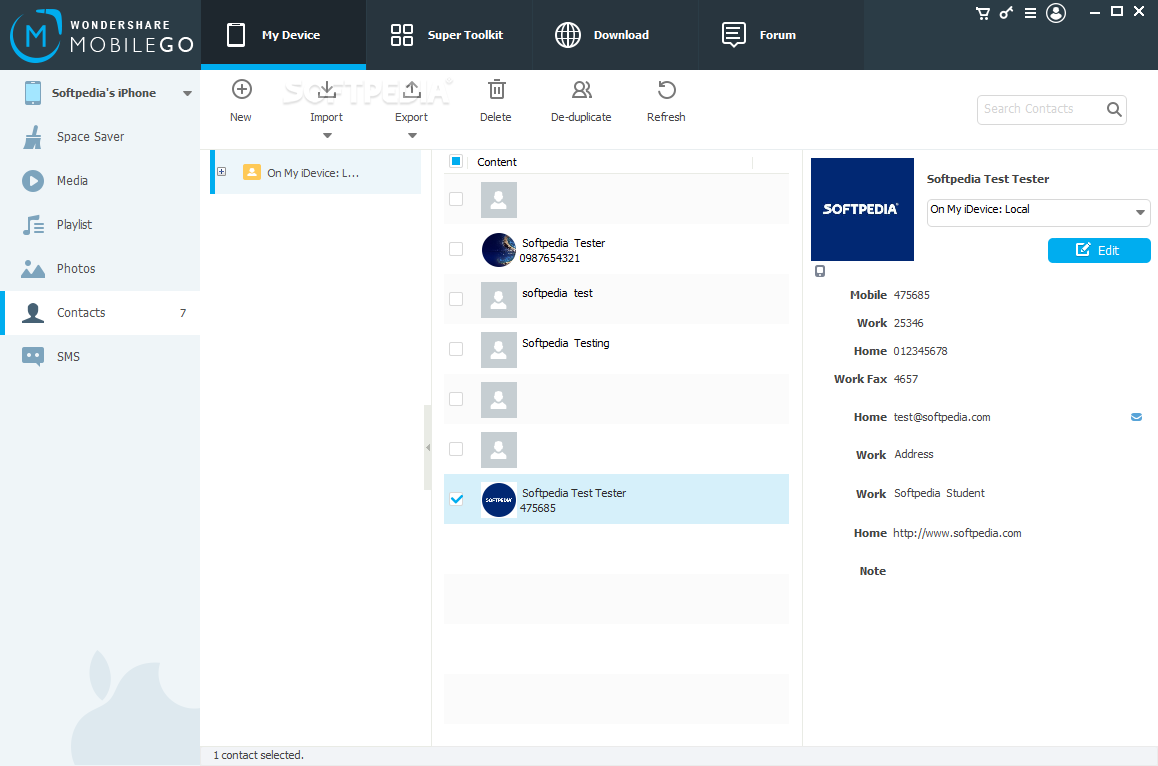Viewport: 1158px width, 766px height.
Task: Click the test@softpedia.com email address
Action: pyautogui.click(x=942, y=417)
